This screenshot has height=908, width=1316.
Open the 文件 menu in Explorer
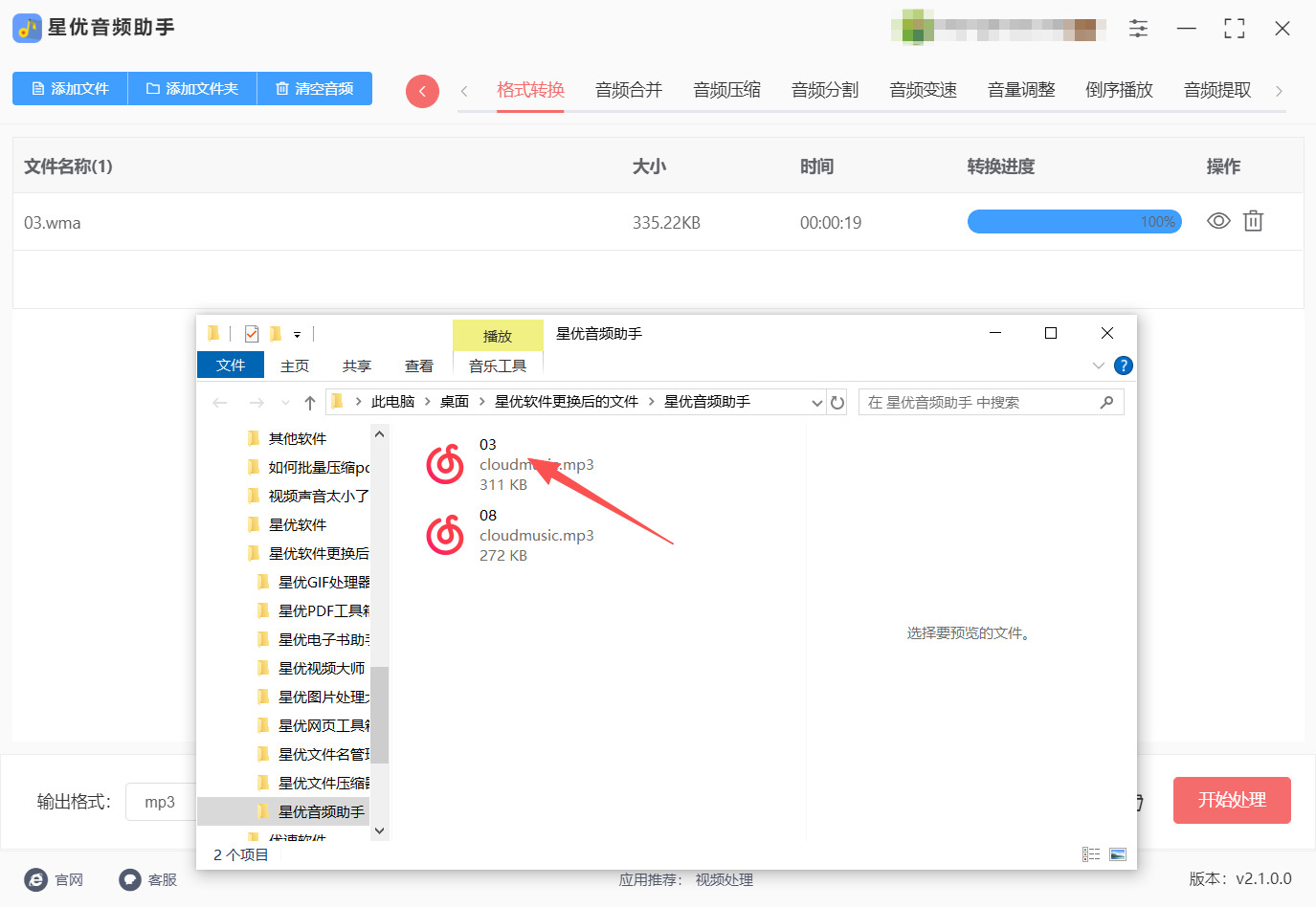coord(231,365)
